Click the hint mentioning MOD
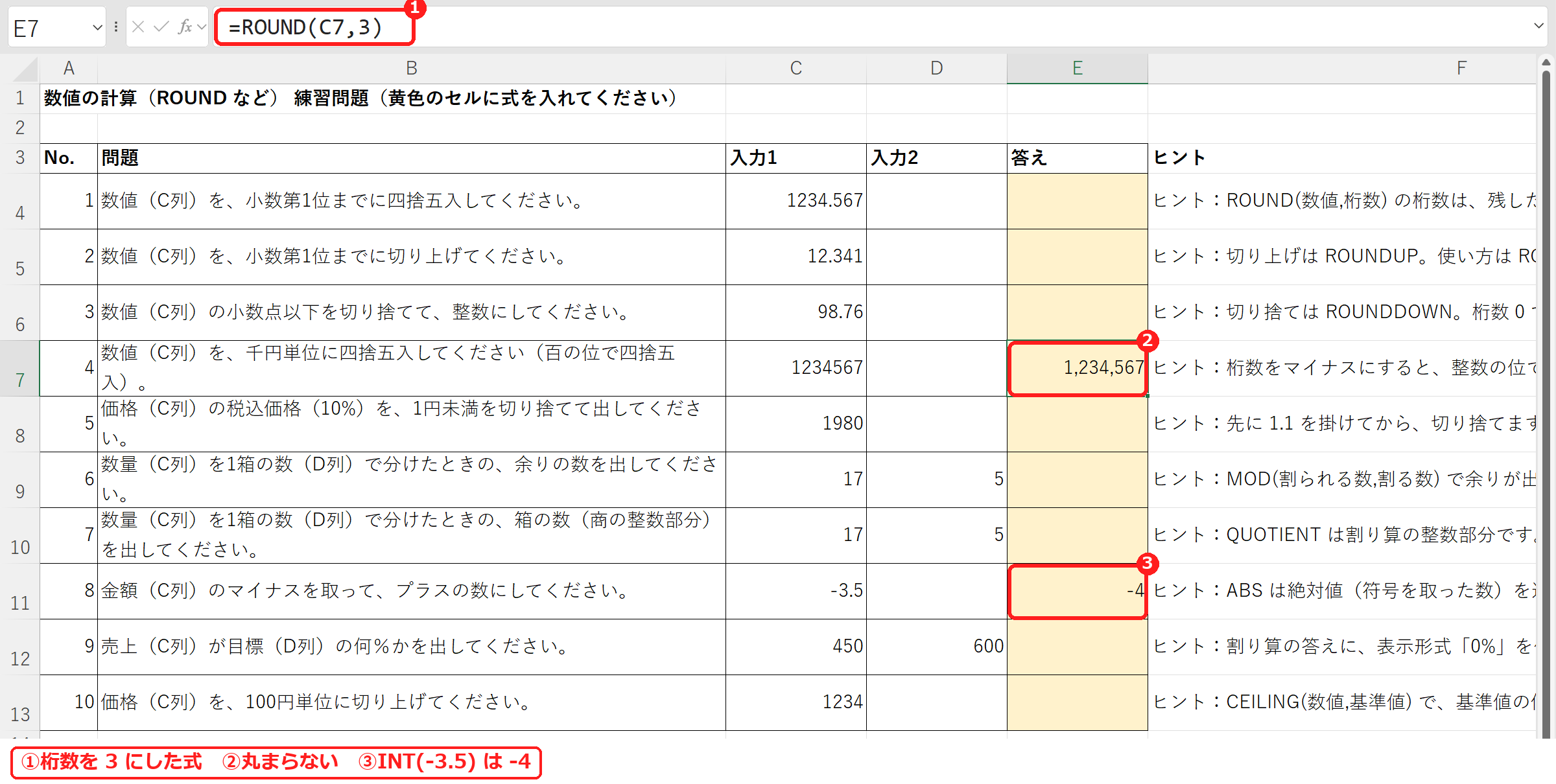 pyautogui.click(x=1342, y=479)
